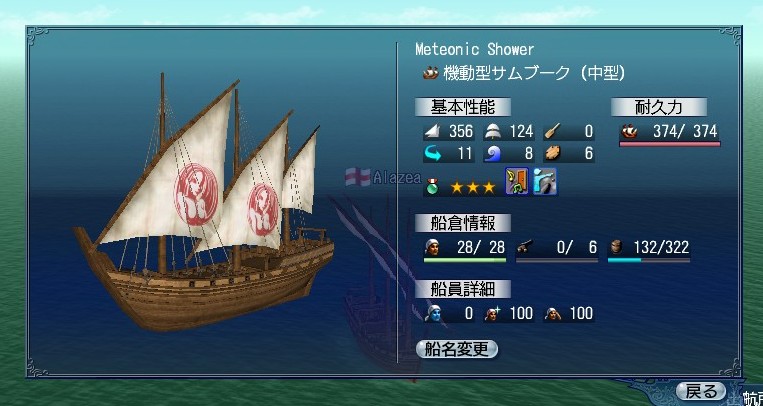Select the light blue ship skill icon

tap(545, 182)
